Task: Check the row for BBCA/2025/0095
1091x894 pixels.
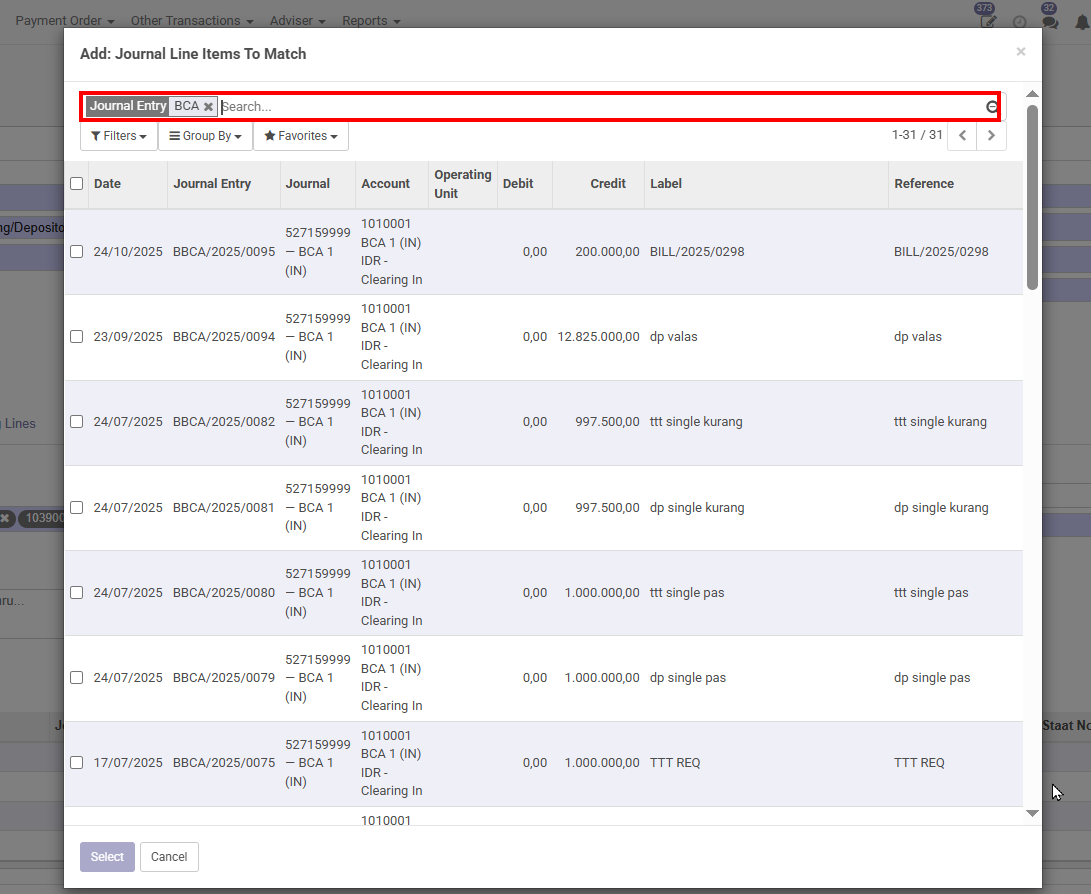Action: point(77,252)
